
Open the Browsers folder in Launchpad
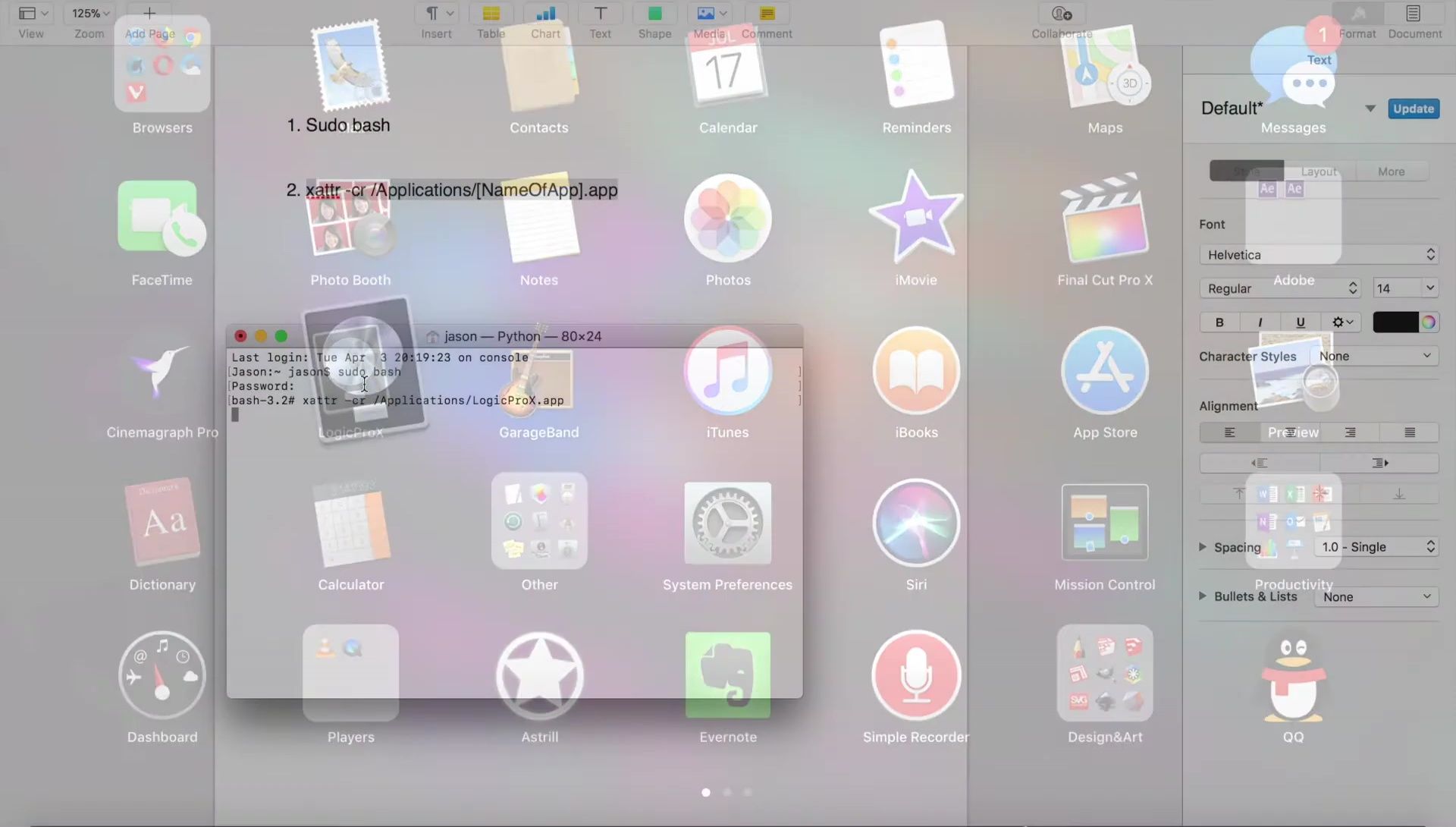(162, 64)
